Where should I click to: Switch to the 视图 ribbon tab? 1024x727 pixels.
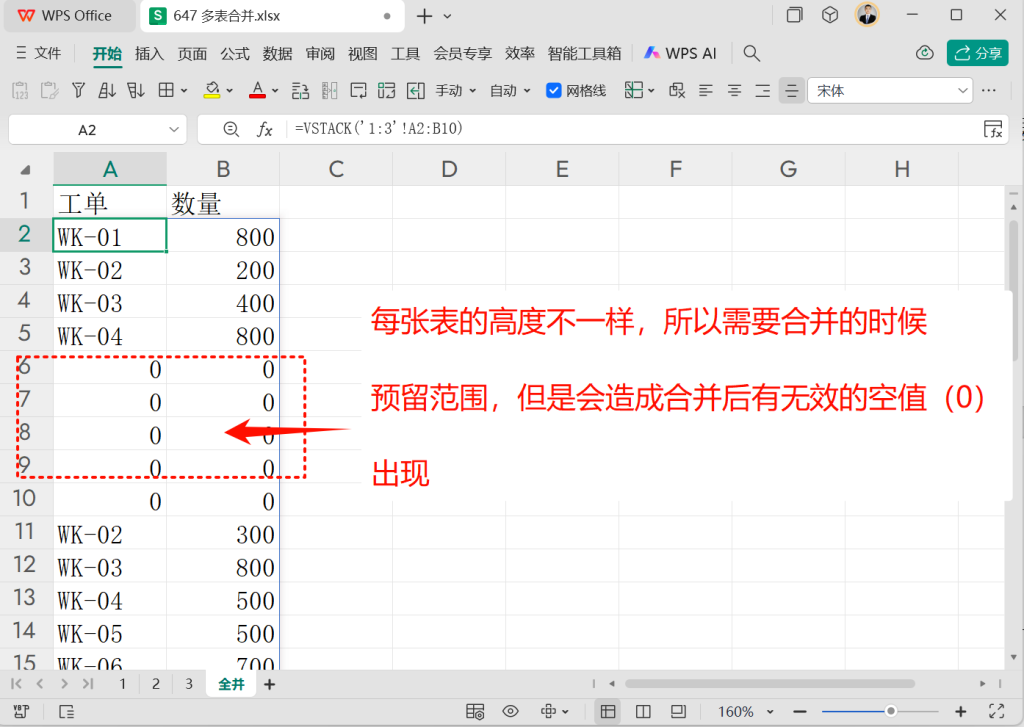pyautogui.click(x=362, y=54)
